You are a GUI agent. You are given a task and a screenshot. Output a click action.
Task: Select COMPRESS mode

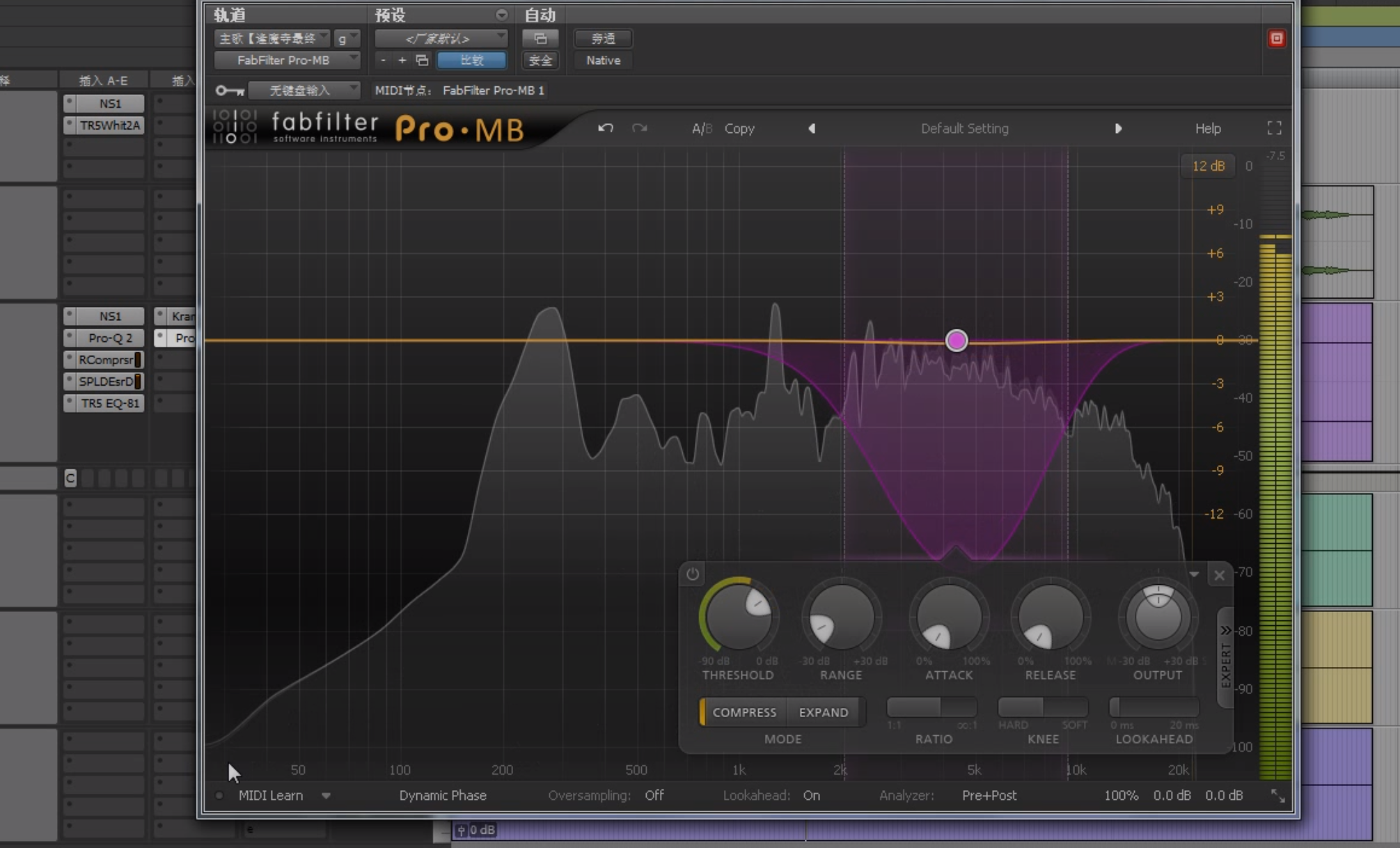click(x=744, y=712)
